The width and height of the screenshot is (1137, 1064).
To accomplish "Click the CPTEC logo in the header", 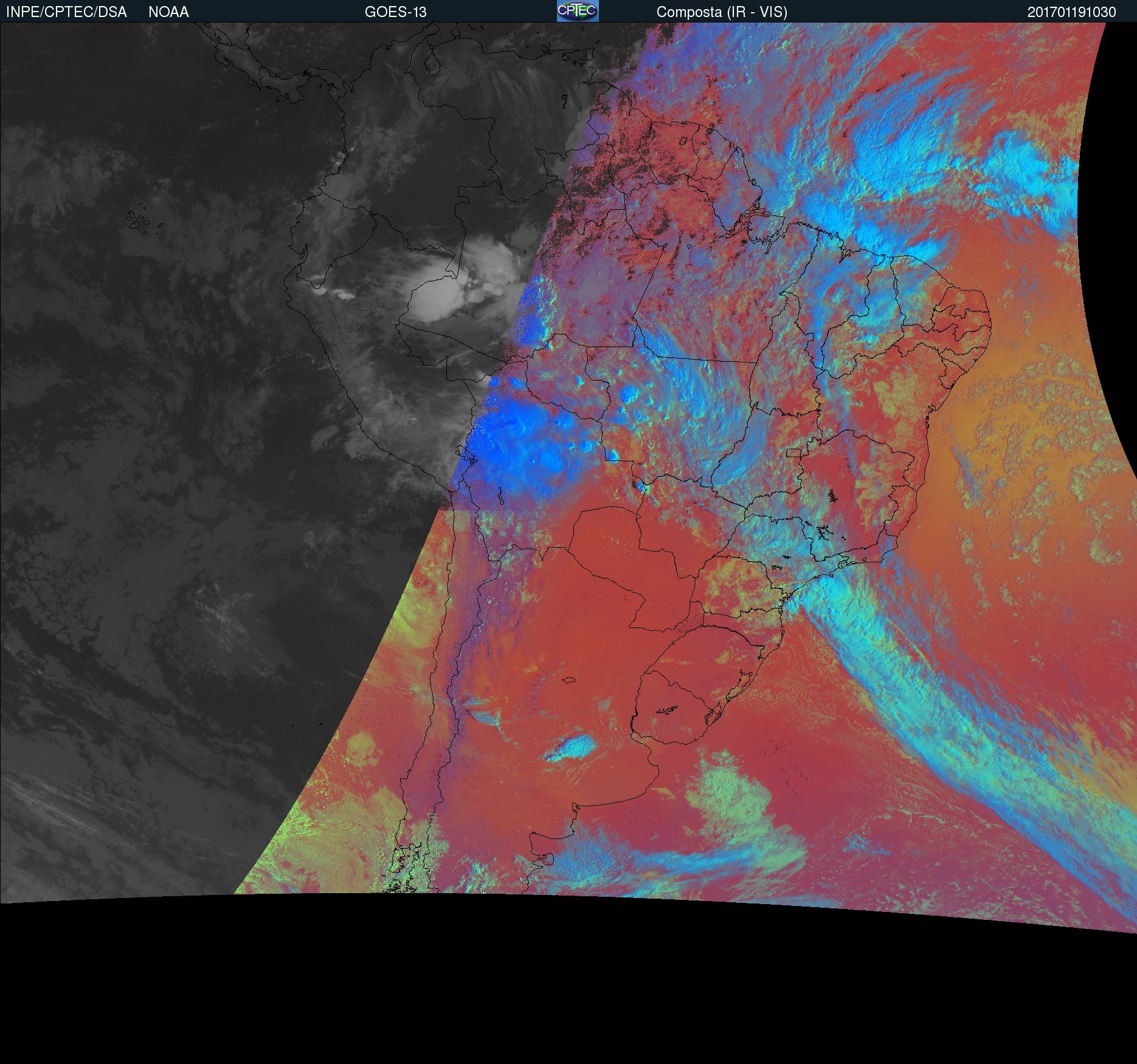I will [x=578, y=11].
